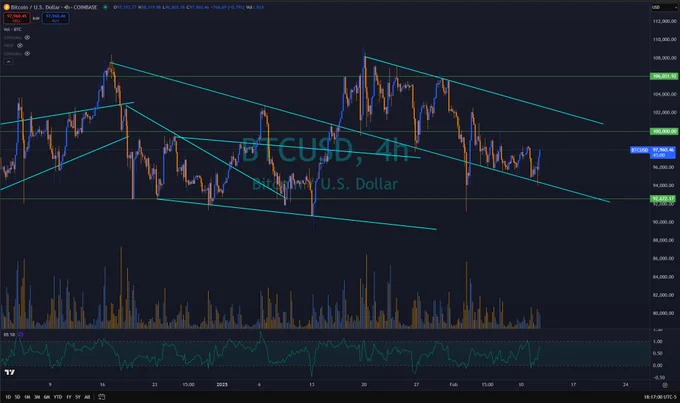680x403 pixels.
Task: Click the TradingView logo
Action: pos(10,372)
